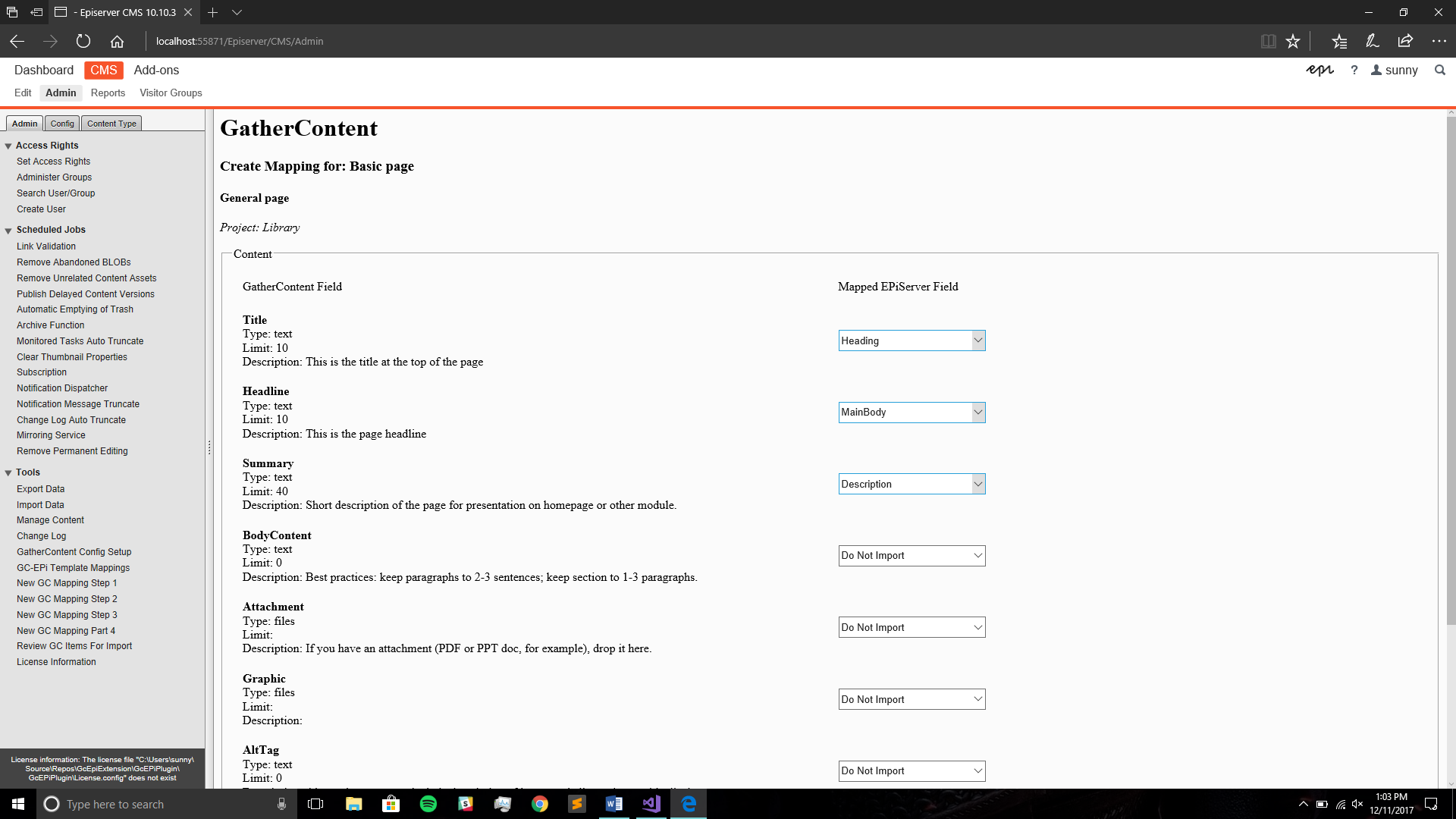Screen dimensions: 1456x819
Task: Open Sublime Text from taskbar
Action: tap(576, 804)
